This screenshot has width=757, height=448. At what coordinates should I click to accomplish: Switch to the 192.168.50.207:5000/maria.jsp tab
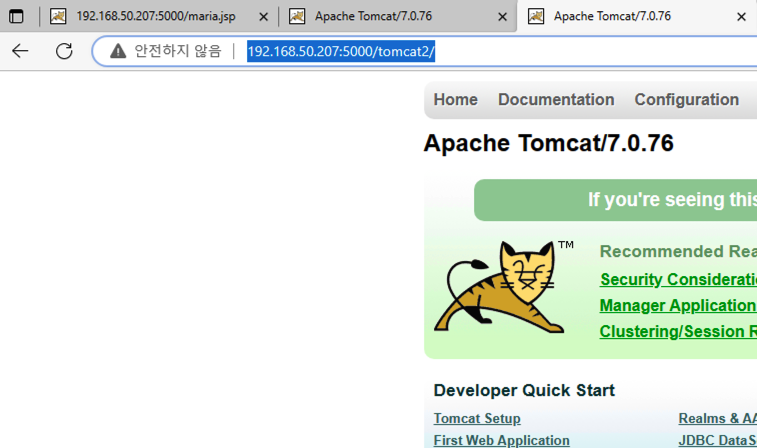tap(159, 16)
